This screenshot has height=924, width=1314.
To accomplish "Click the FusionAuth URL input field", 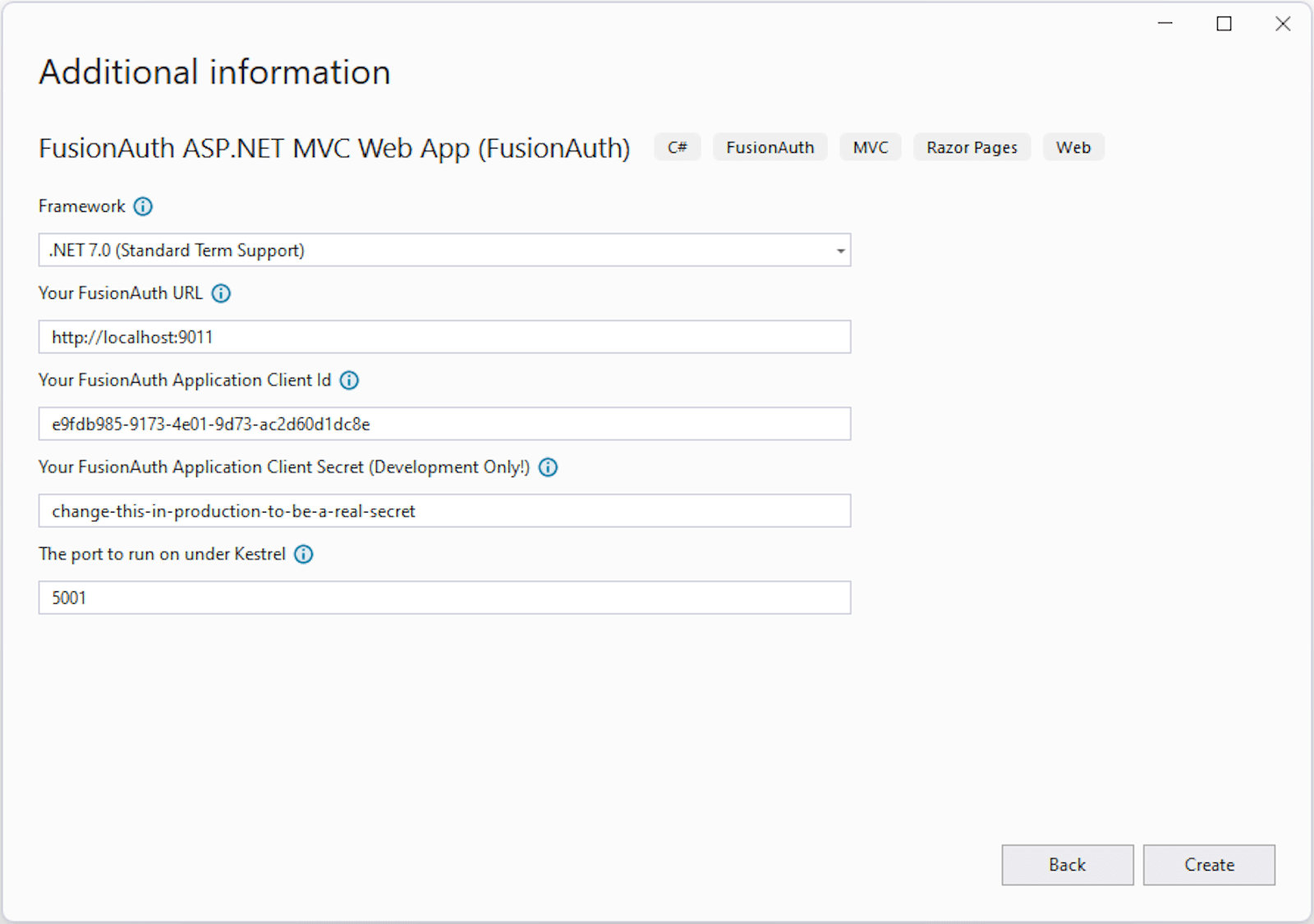I will pyautogui.click(x=443, y=337).
